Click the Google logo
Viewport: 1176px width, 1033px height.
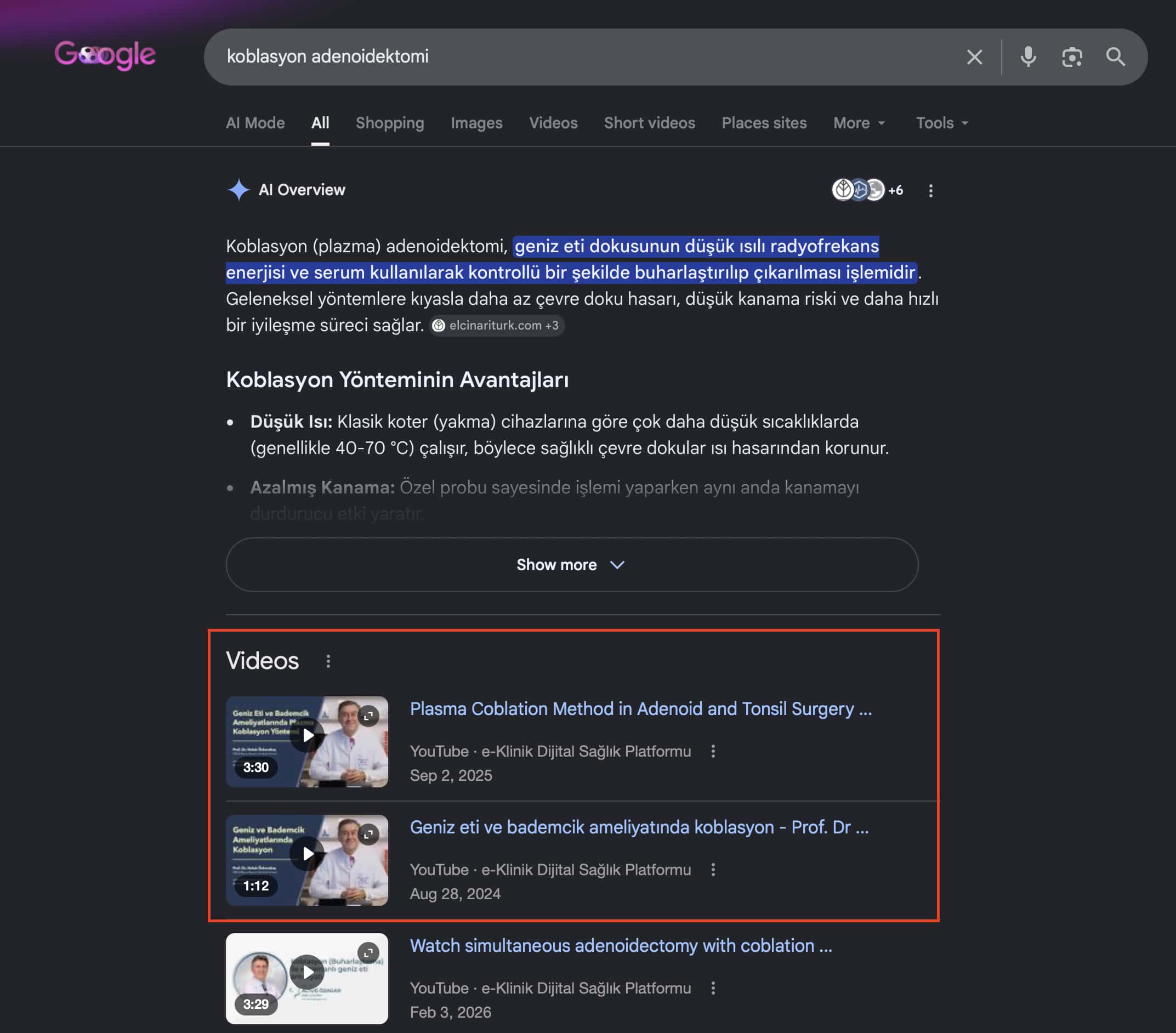pyautogui.click(x=105, y=56)
